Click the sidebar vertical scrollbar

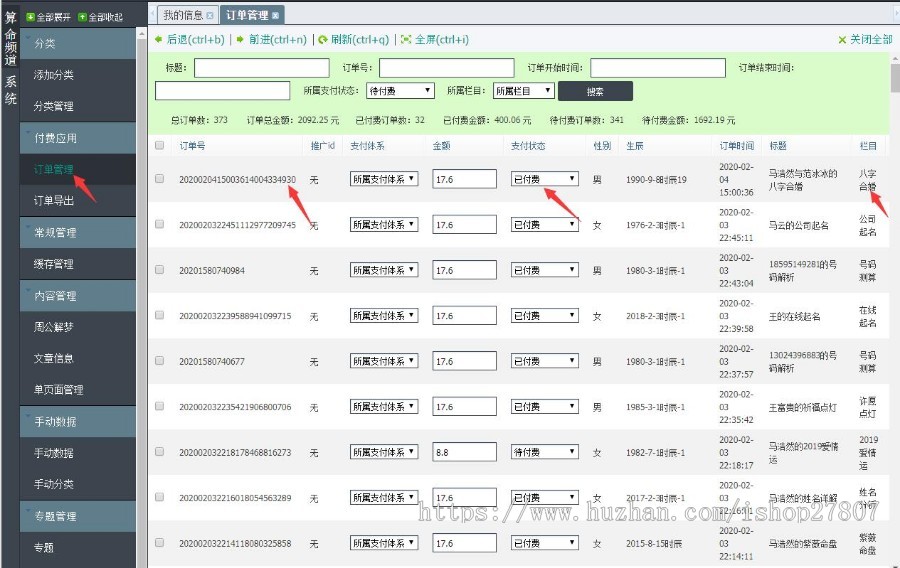pyautogui.click(x=142, y=298)
